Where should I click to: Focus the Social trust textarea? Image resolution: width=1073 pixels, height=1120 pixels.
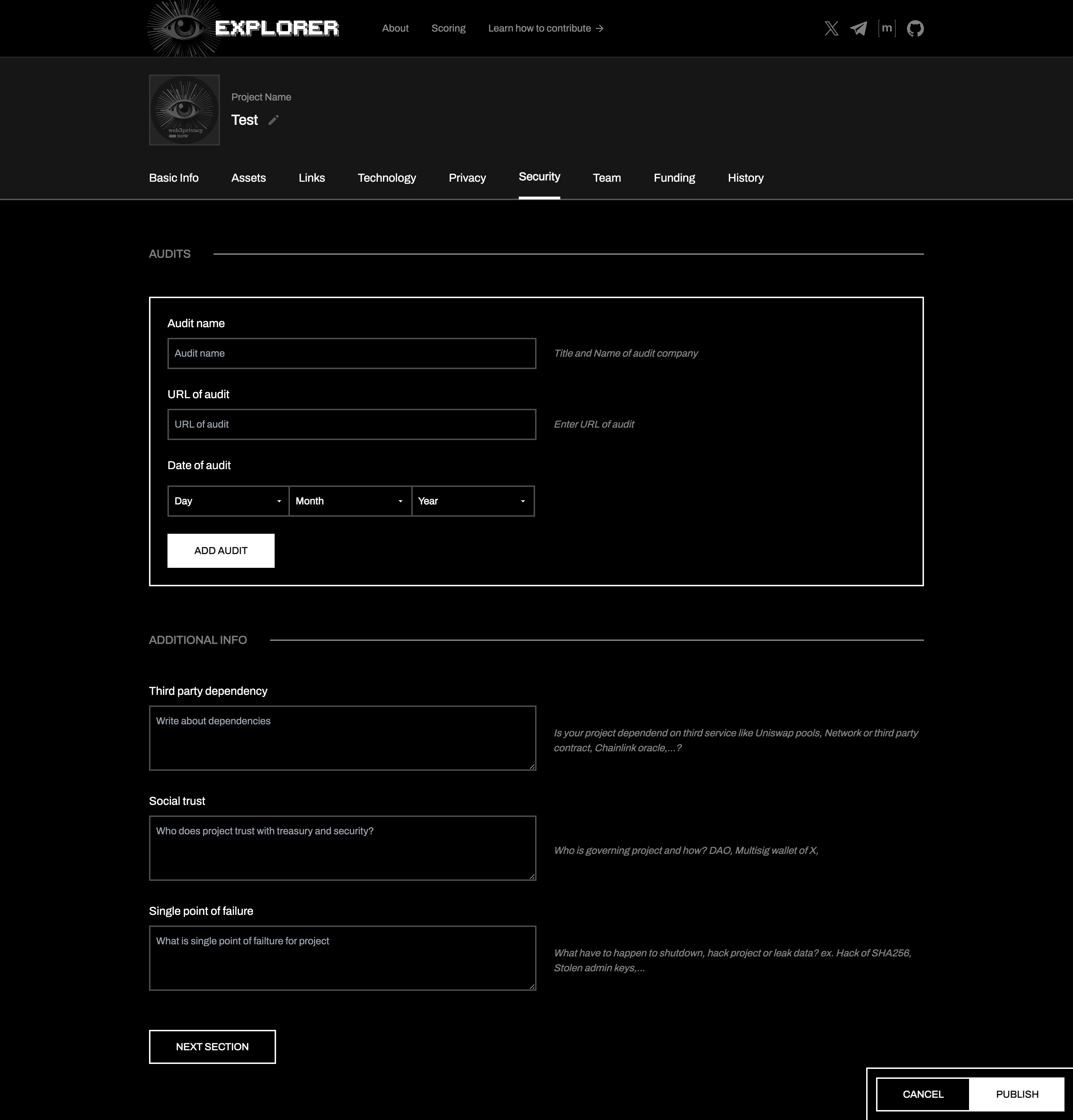[x=343, y=848]
